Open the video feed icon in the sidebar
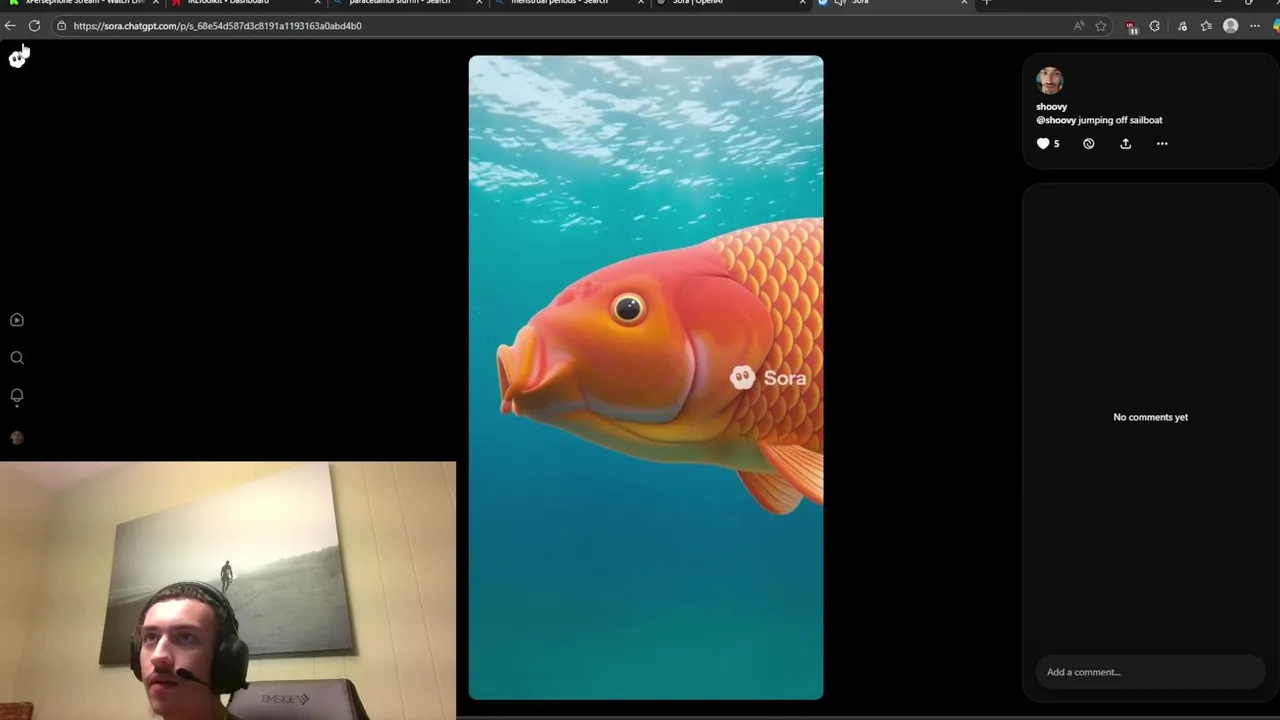This screenshot has height=720, width=1280. tap(17, 320)
